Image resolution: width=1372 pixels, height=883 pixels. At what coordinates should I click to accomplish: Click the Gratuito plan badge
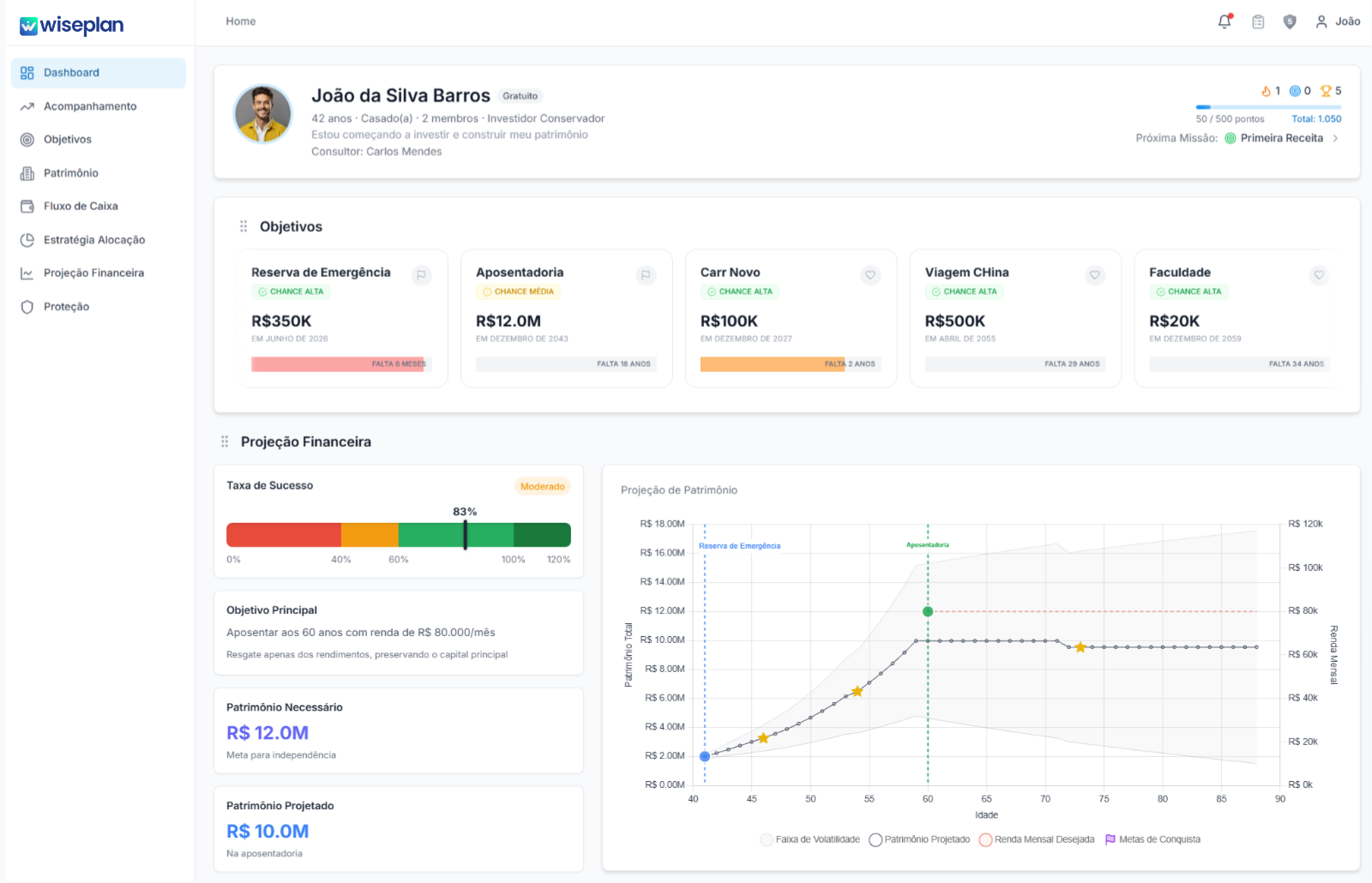click(521, 96)
